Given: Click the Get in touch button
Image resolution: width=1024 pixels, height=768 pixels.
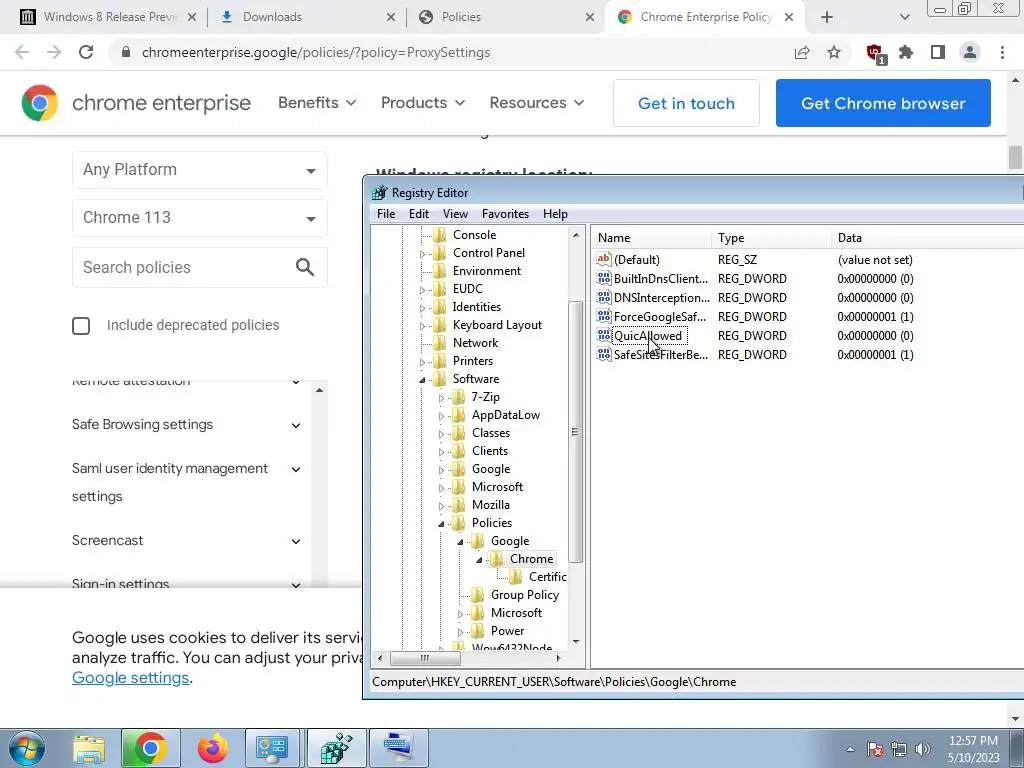Looking at the screenshot, I should tap(686, 103).
